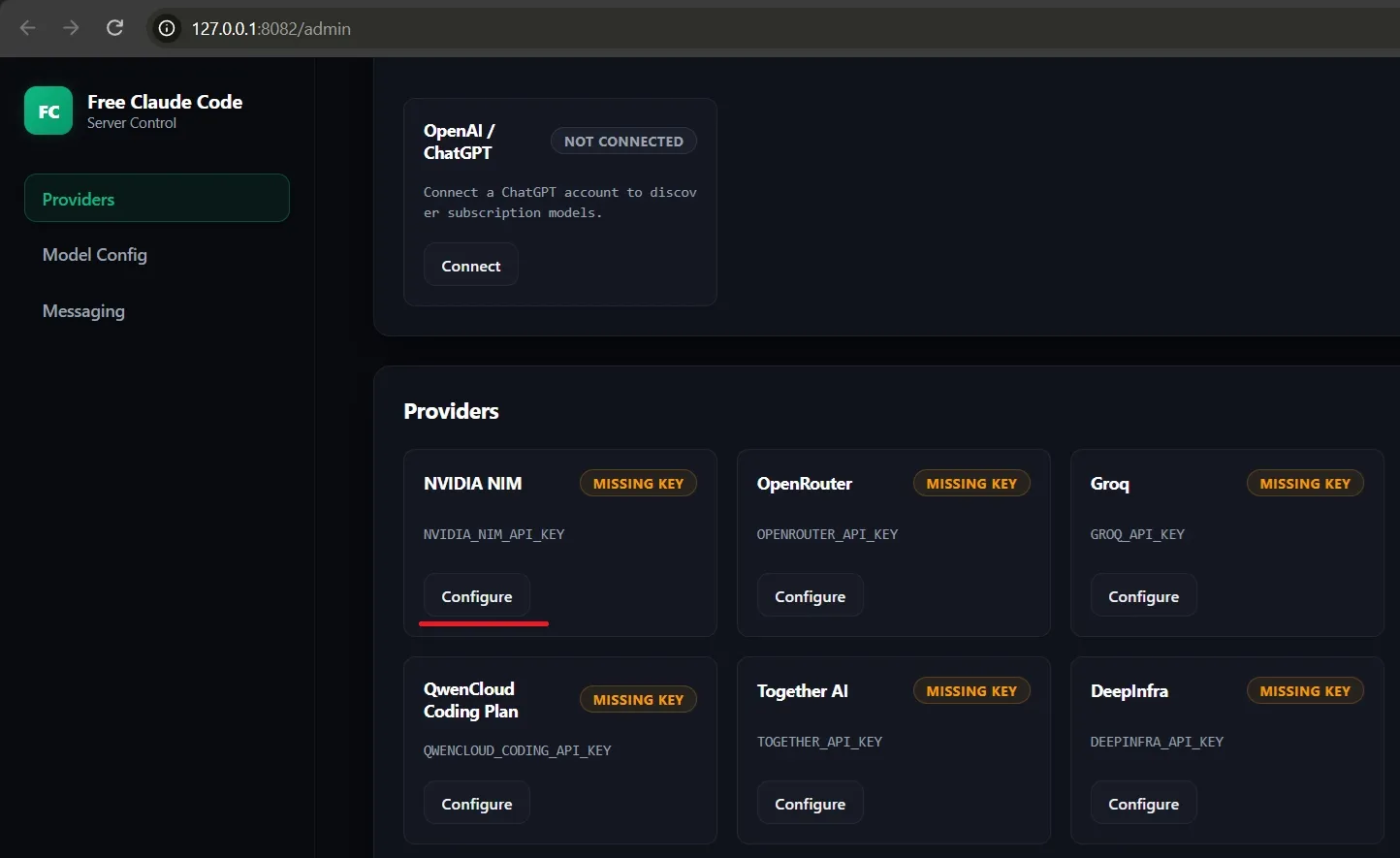Select the TOGETHER_API_KEY text

[819, 742]
